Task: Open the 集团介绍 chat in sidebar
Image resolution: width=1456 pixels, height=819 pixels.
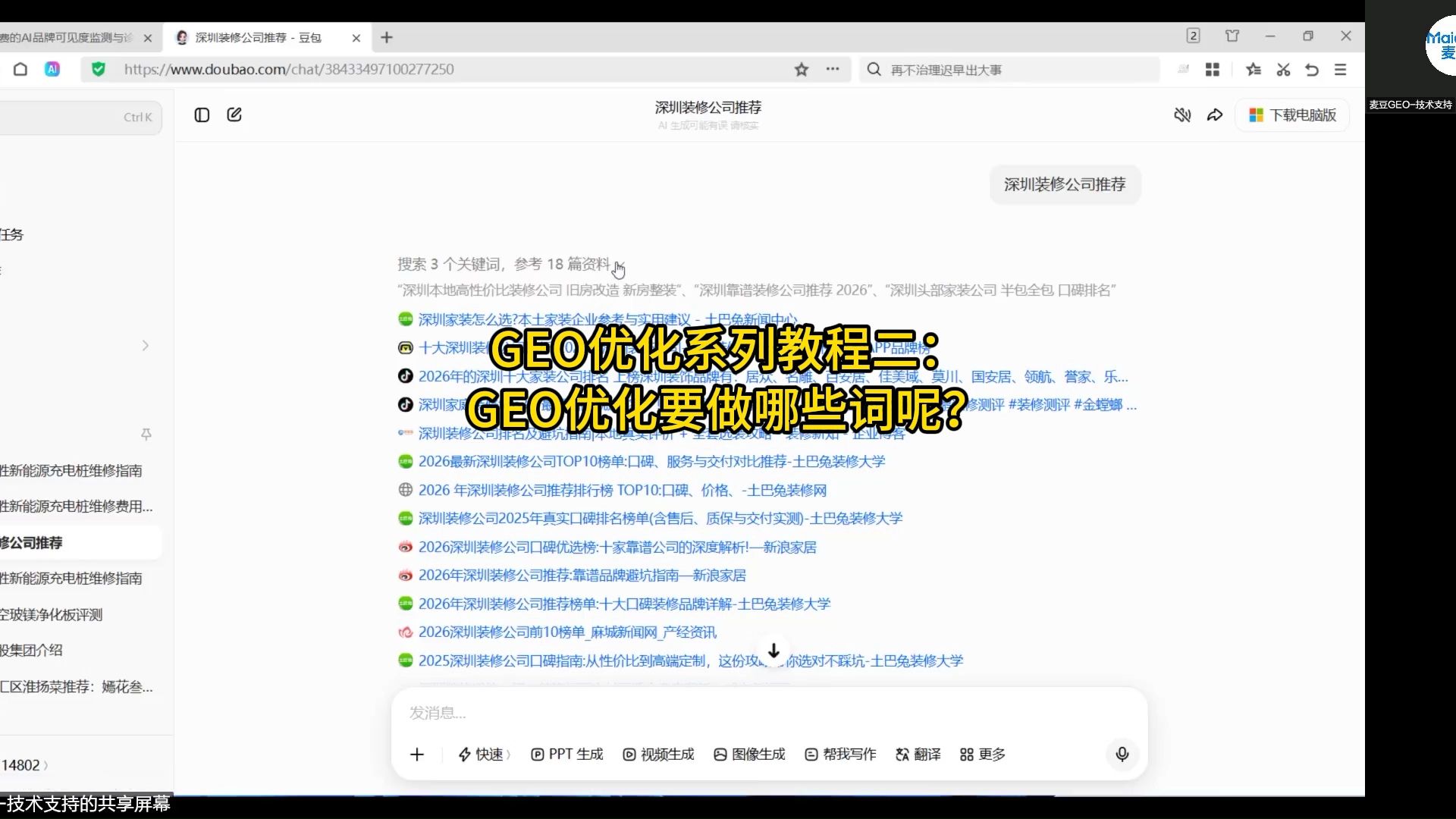Action: [x=32, y=651]
